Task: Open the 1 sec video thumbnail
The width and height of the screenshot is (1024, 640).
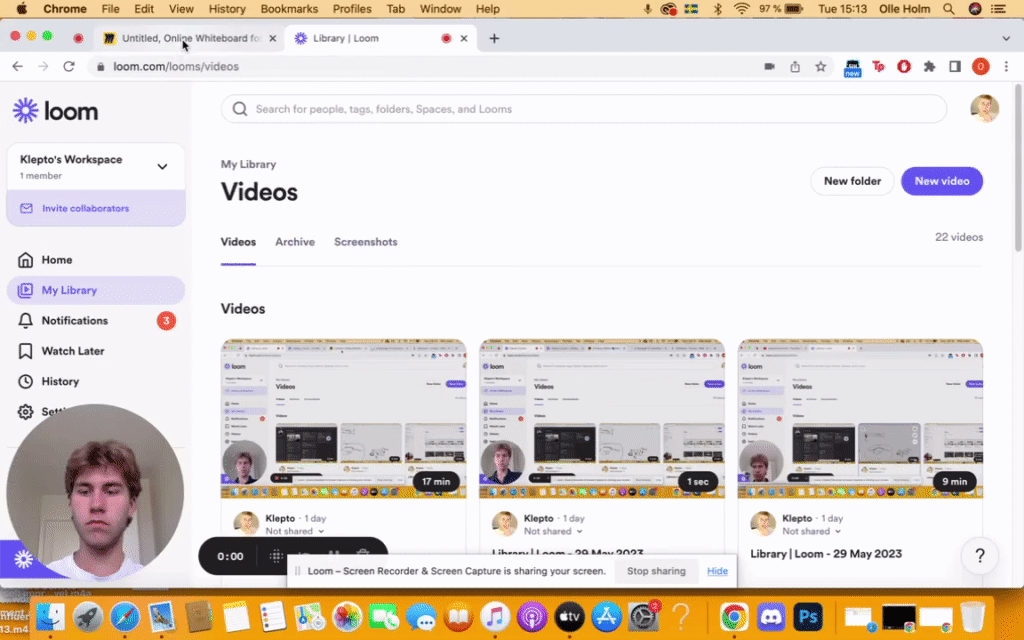Action: click(x=602, y=419)
